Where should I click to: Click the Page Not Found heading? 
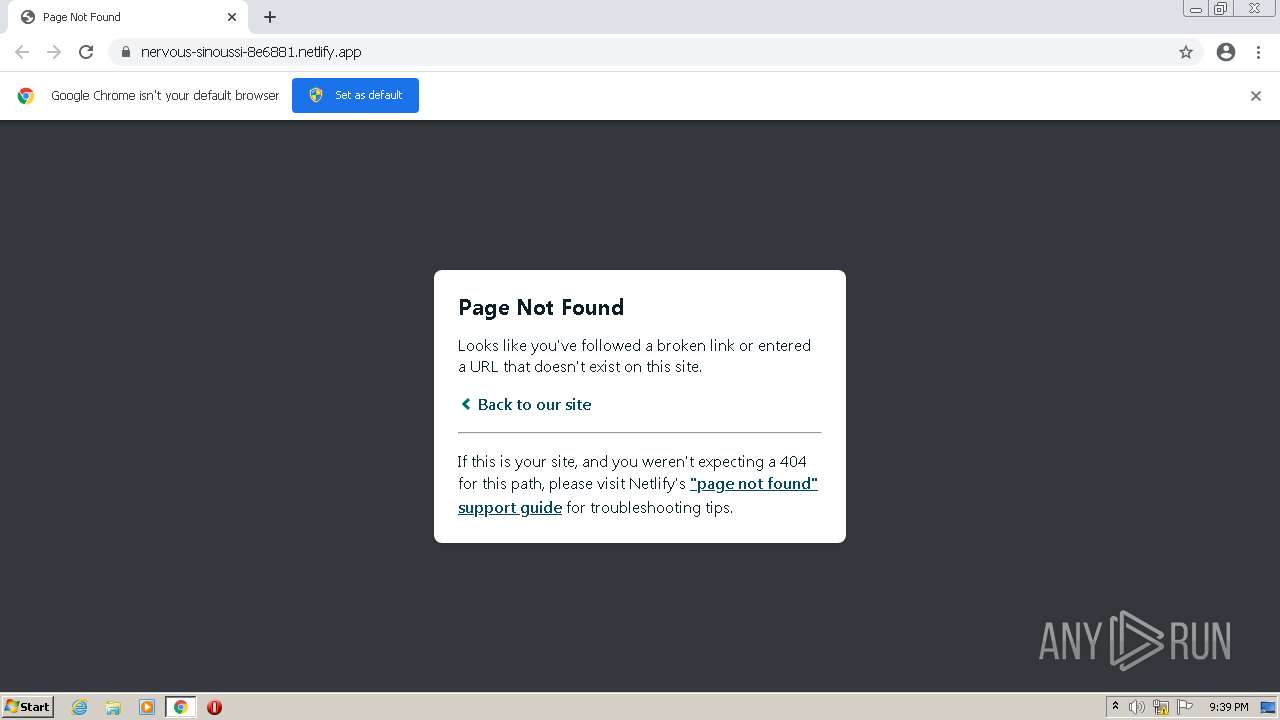coord(541,307)
